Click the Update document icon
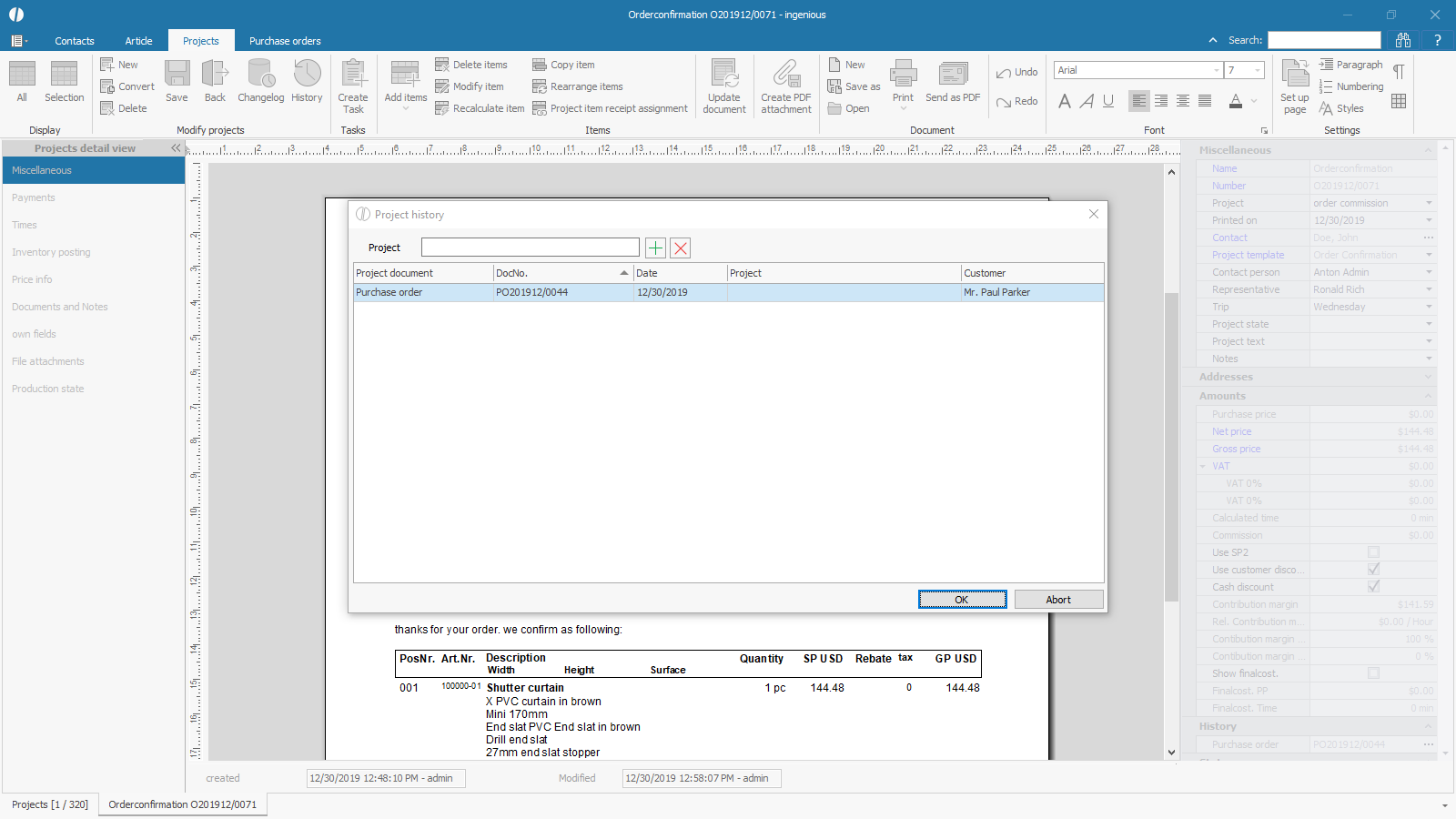 point(724,75)
